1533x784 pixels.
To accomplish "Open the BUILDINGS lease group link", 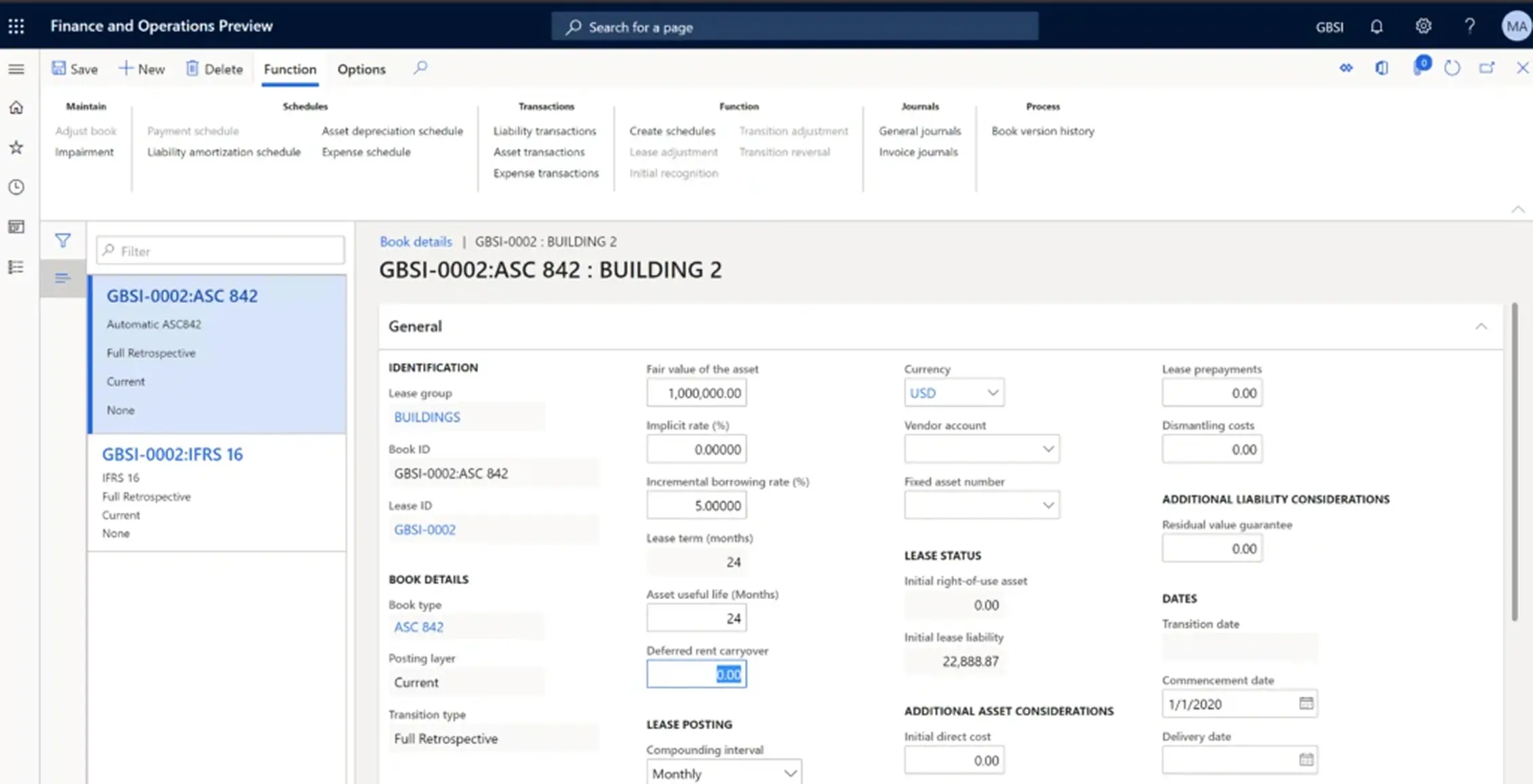I will click(426, 417).
